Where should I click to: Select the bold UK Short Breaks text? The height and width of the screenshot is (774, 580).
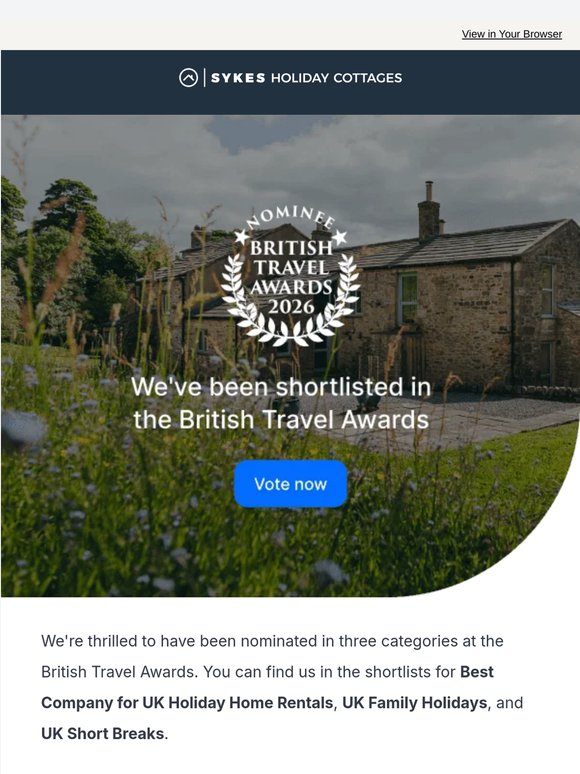[103, 734]
